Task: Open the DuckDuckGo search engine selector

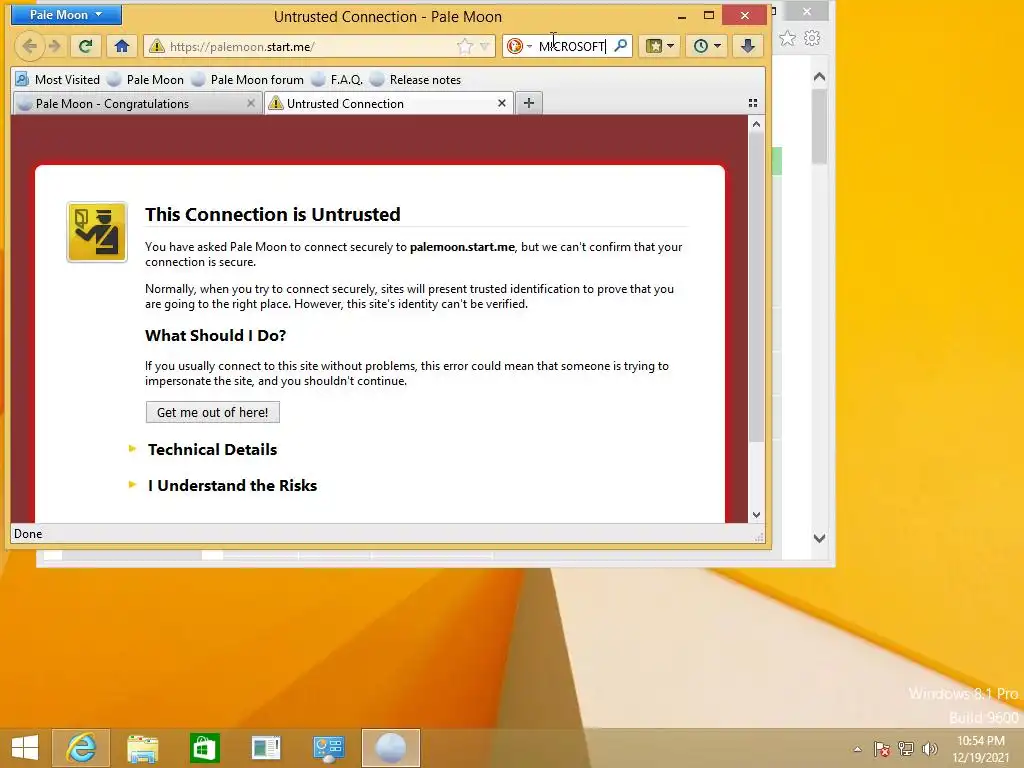Action: click(520, 46)
